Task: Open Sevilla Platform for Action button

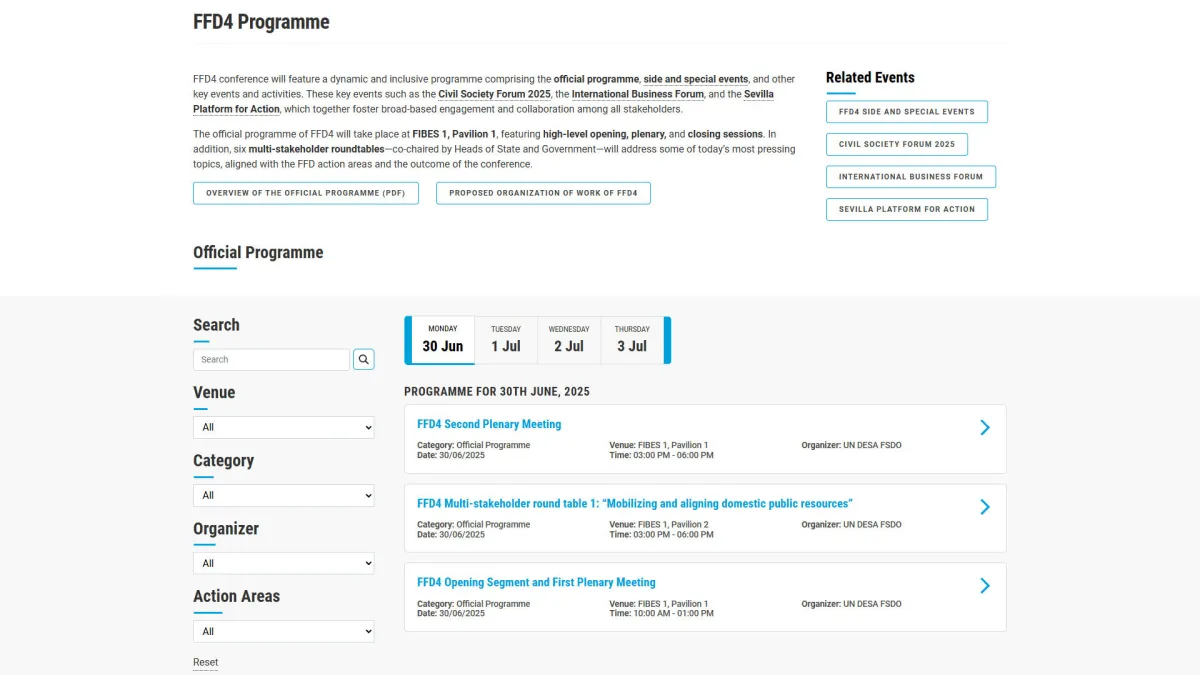Action: (x=907, y=209)
